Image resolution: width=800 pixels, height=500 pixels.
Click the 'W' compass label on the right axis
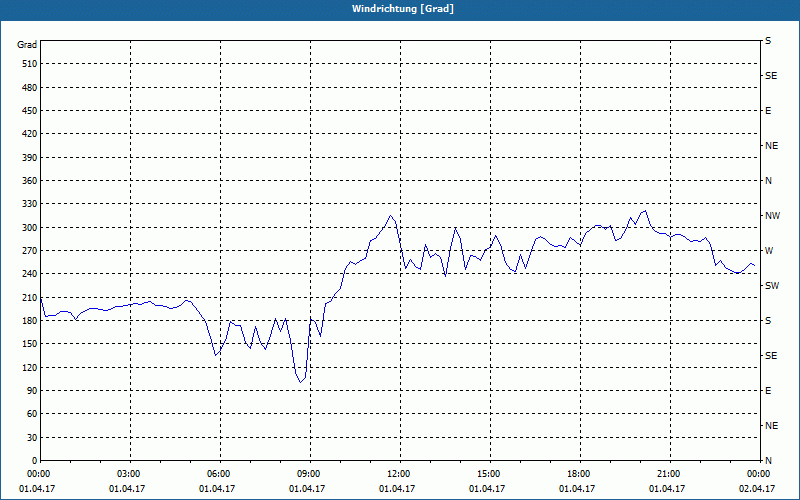click(x=768, y=251)
